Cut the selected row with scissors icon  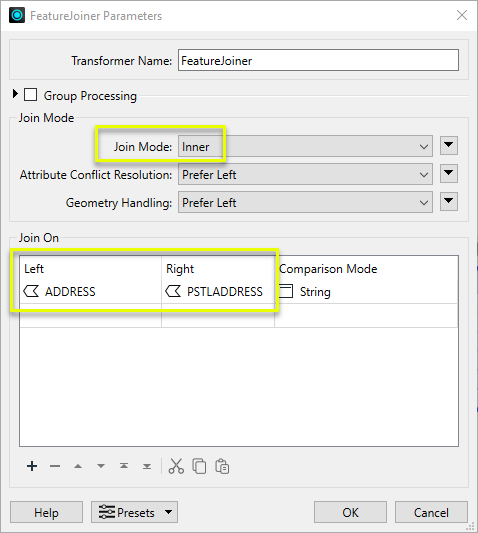[176, 466]
